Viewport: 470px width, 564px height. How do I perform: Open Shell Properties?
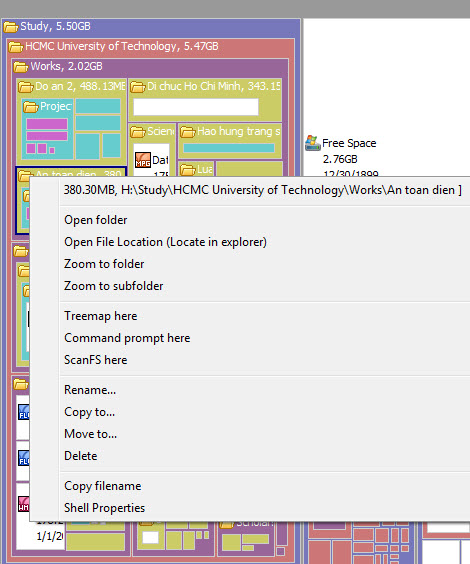[x=105, y=508]
